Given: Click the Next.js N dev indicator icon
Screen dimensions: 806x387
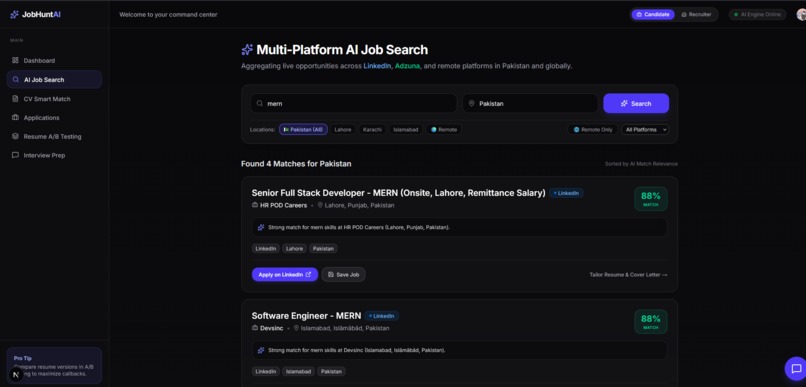Looking at the screenshot, I should [16, 374].
